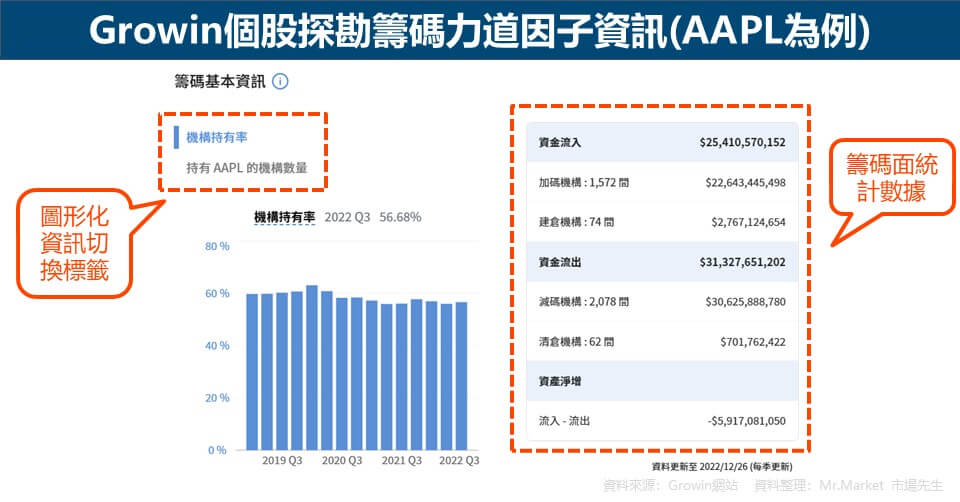Click the underlined 機構持有率 chart label

click(x=285, y=217)
